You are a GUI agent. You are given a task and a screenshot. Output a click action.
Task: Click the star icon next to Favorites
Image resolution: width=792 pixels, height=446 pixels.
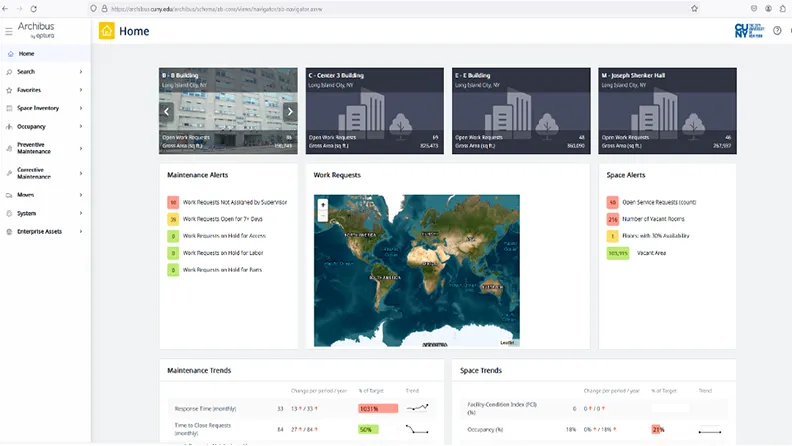point(9,90)
